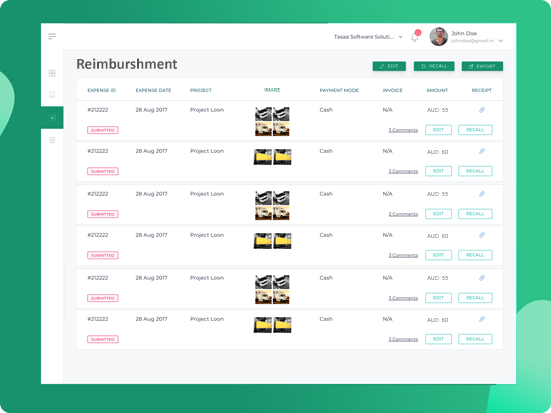This screenshot has height=413, width=551.
Task: Open yellow image thumbnails in fourth row
Action: pyautogui.click(x=272, y=241)
